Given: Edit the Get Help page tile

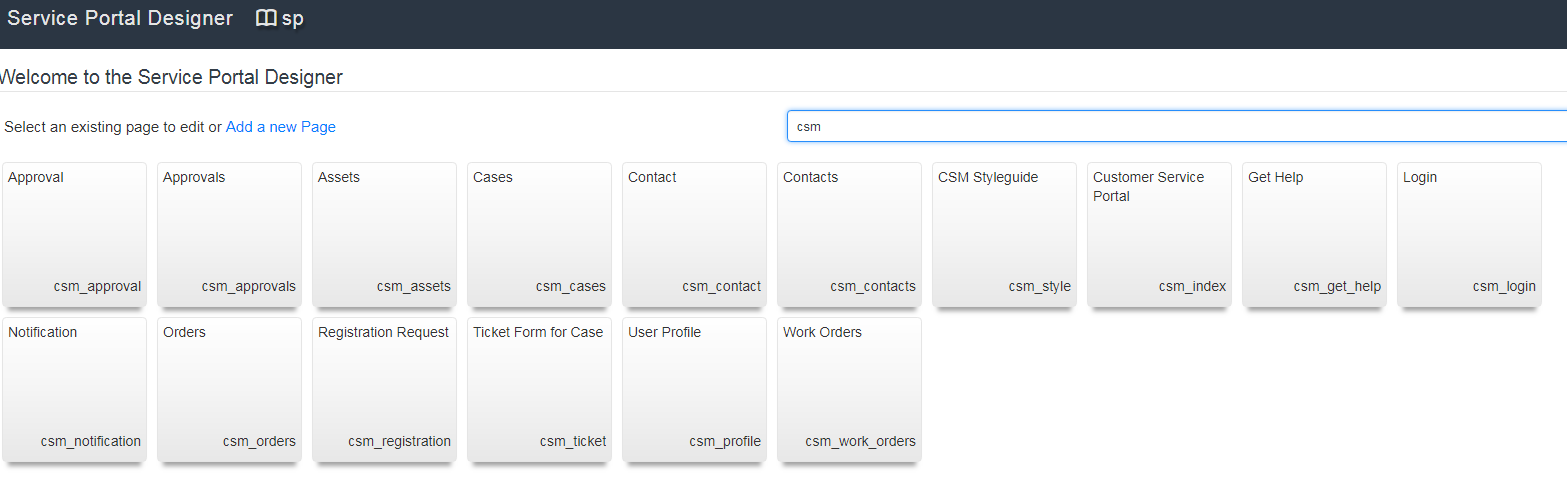Looking at the screenshot, I should point(1315,235).
